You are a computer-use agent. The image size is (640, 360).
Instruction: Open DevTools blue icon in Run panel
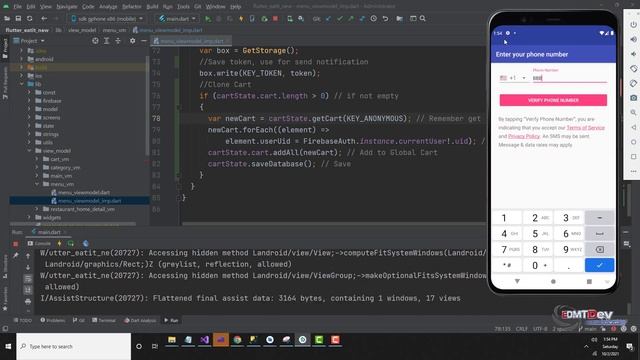(86, 244)
